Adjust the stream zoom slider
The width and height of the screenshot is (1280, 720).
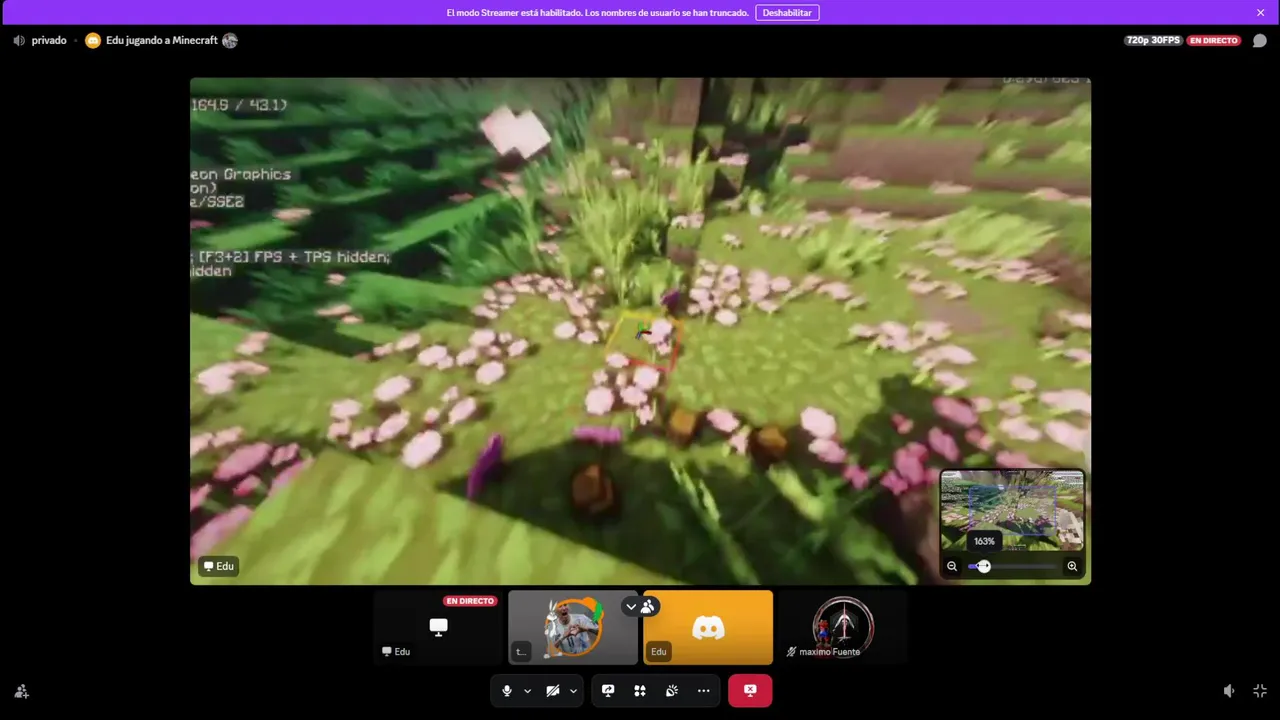pyautogui.click(x=1012, y=566)
